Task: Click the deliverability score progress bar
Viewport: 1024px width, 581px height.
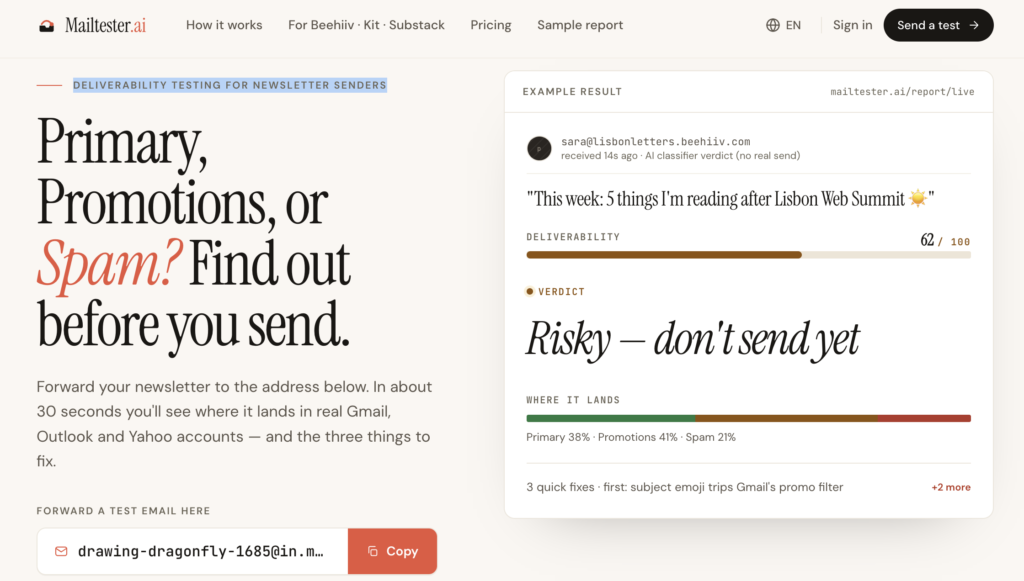Action: point(748,255)
